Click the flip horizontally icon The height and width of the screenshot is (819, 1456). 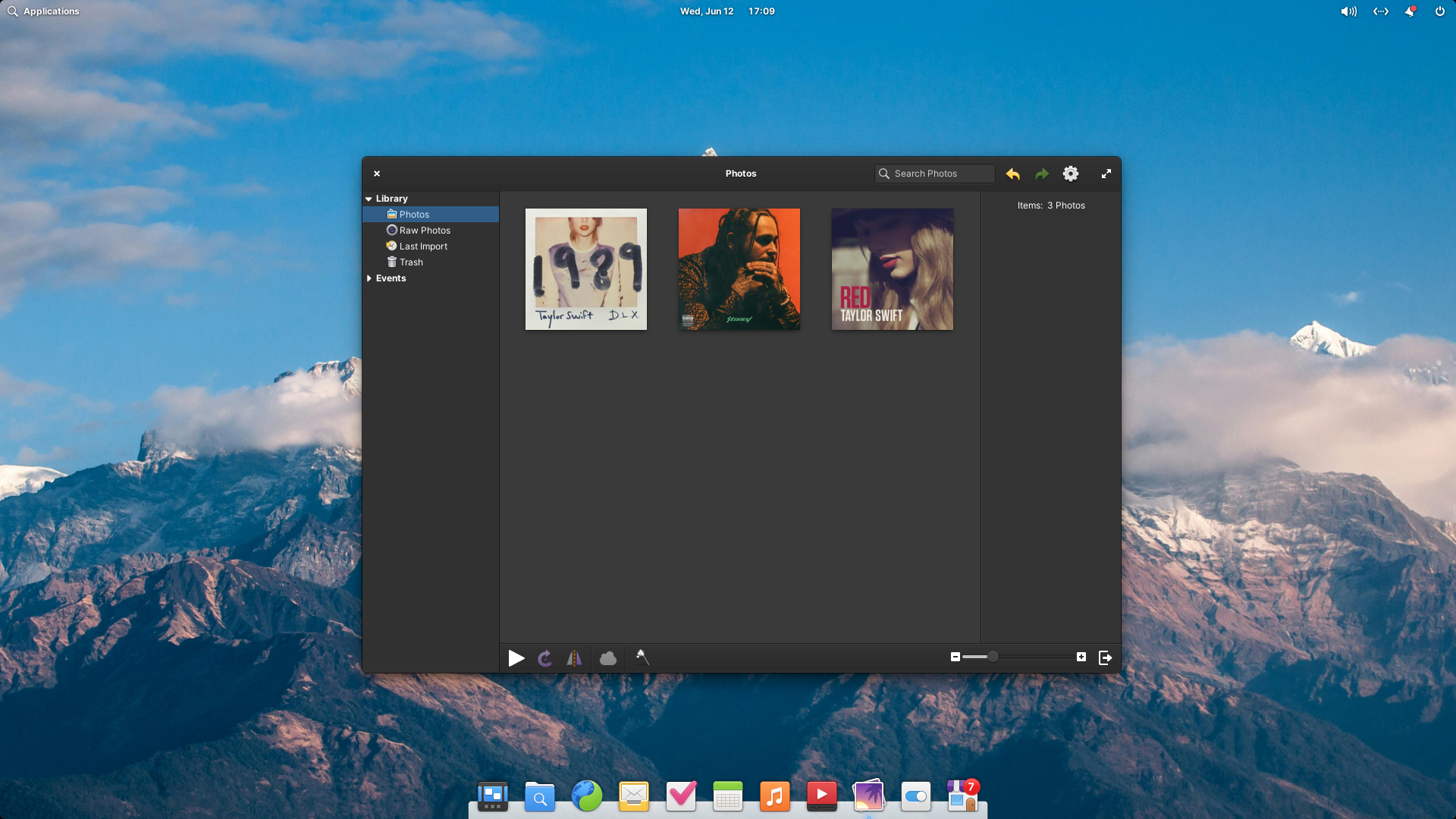point(574,658)
